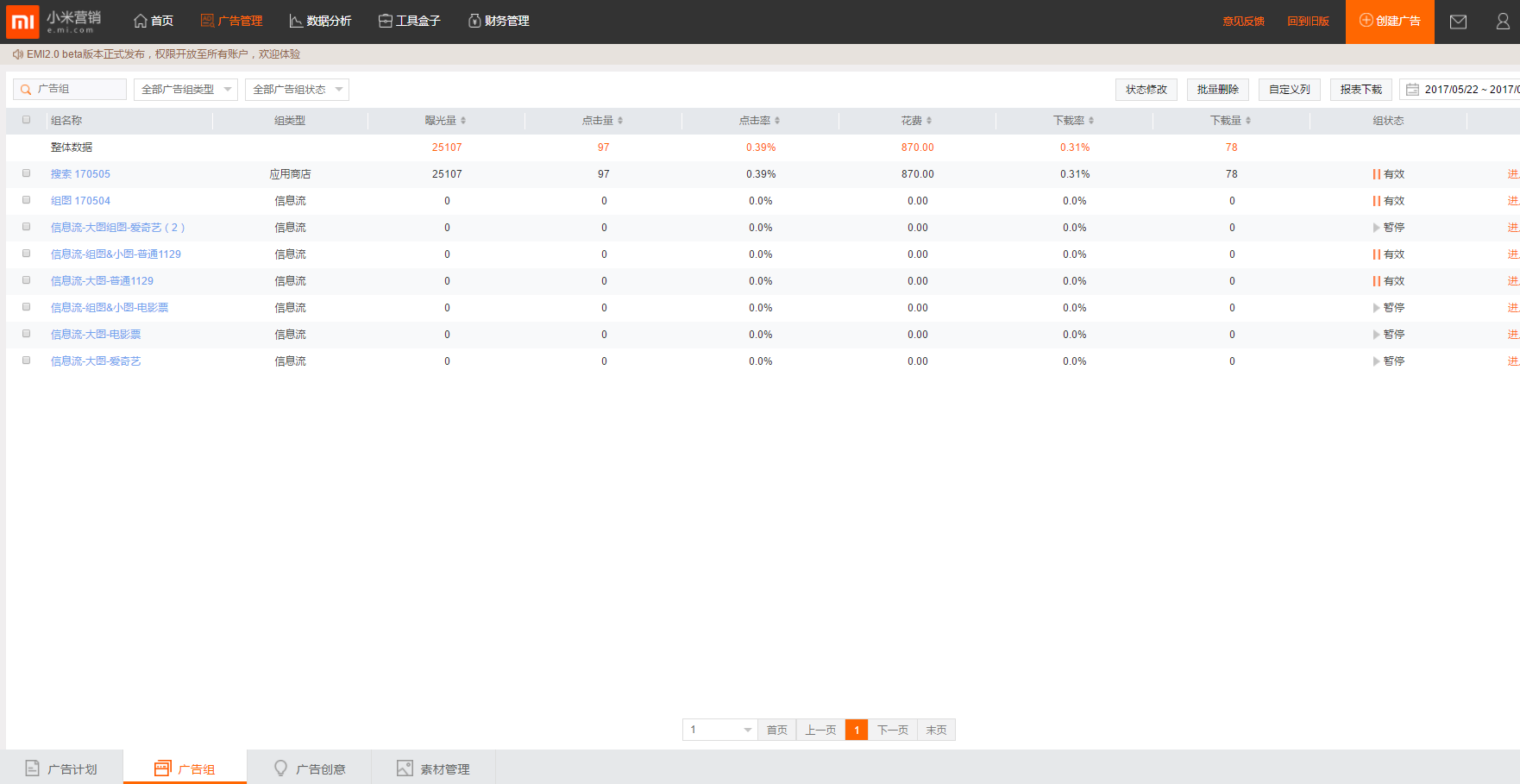
Task: Click the 报表下载 button
Action: (1360, 90)
